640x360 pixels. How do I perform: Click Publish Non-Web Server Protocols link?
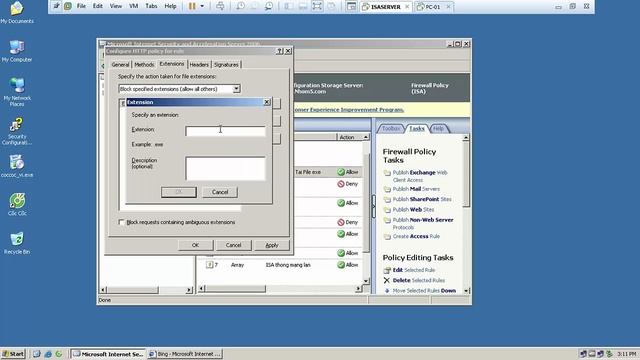[x=423, y=223]
